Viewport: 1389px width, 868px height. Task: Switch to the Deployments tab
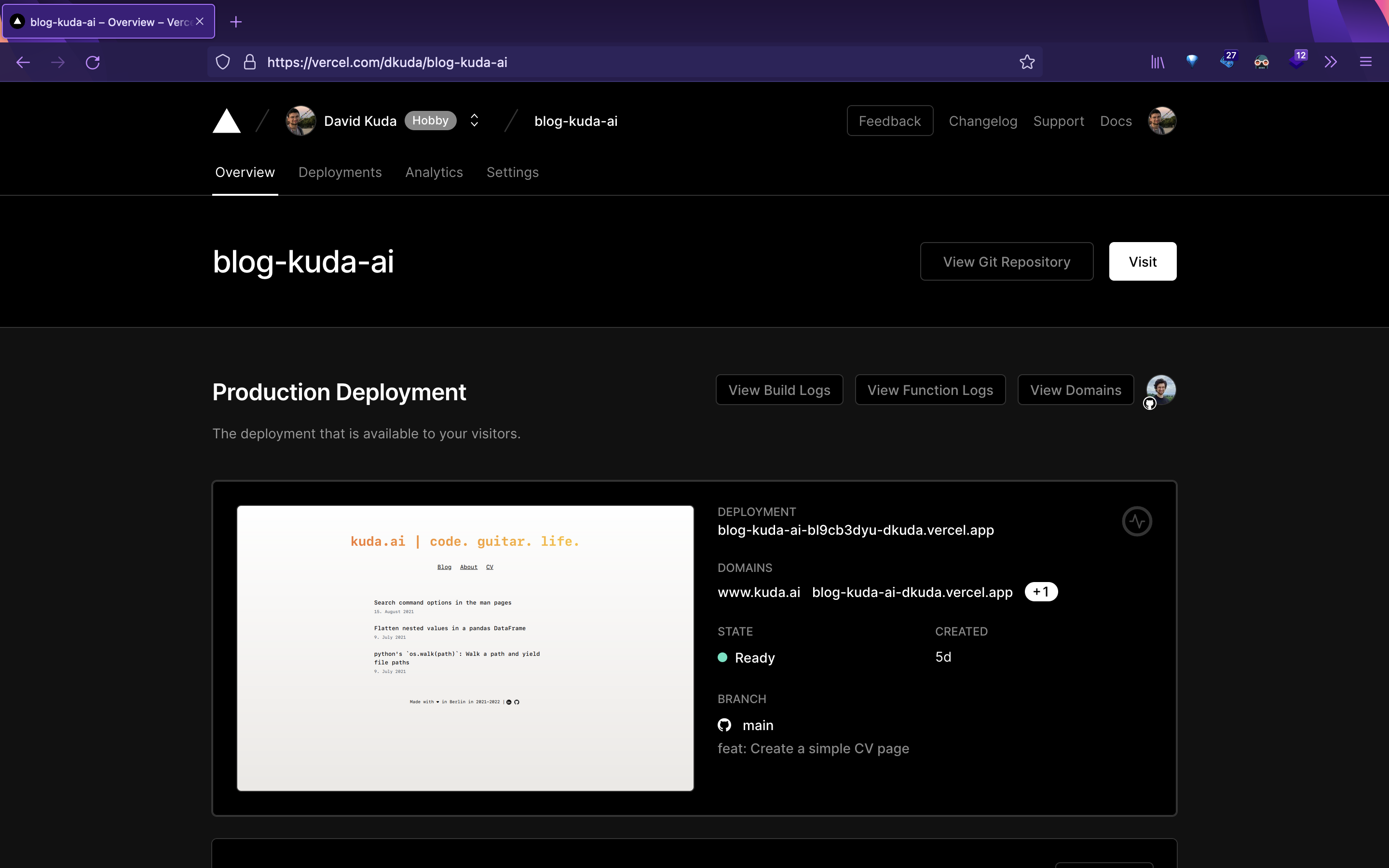[340, 172]
